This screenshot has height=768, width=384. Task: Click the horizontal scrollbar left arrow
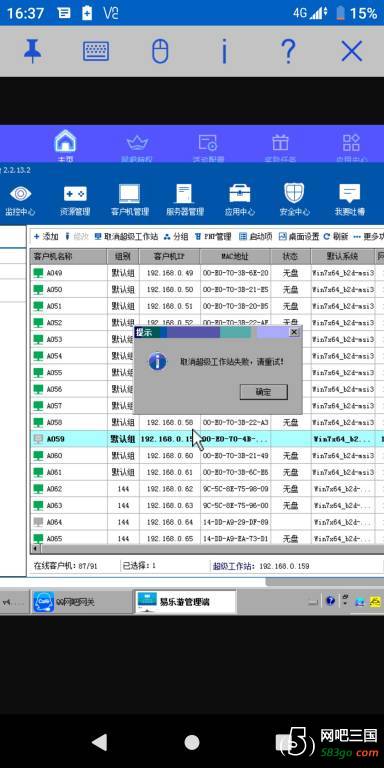[35, 549]
